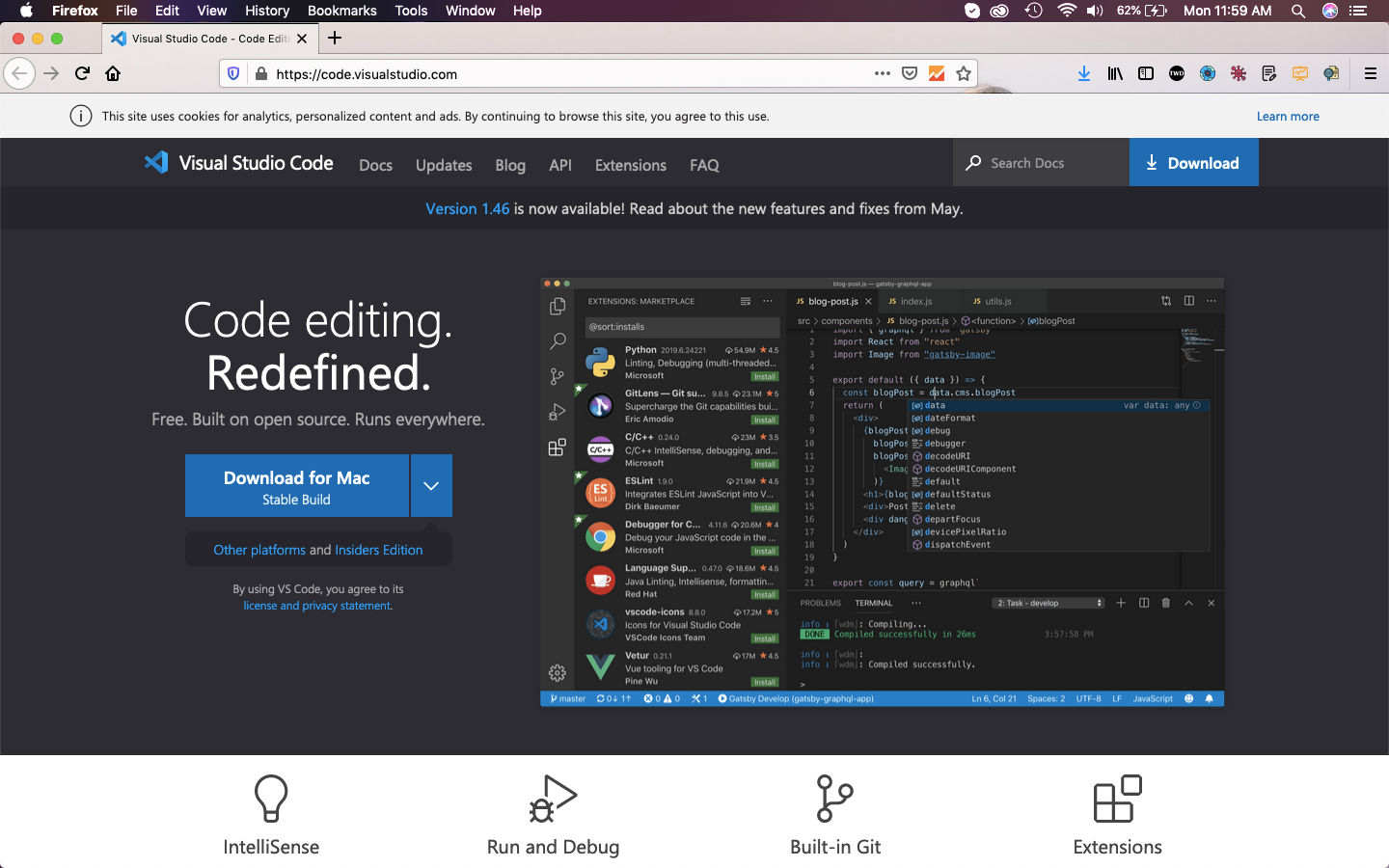
Task: Open Firefox downloads arrow icon
Action: [x=1084, y=73]
